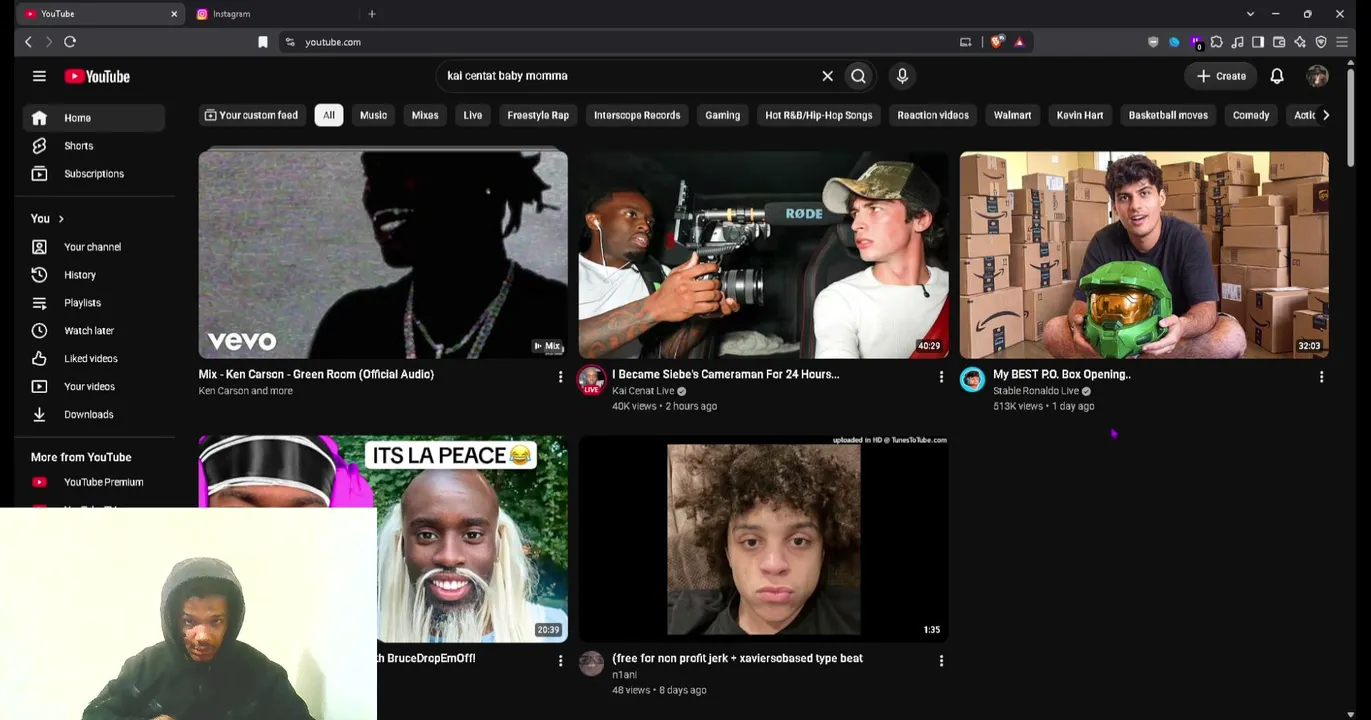Open Liked videos
The width and height of the screenshot is (1371, 720).
[x=94, y=359]
